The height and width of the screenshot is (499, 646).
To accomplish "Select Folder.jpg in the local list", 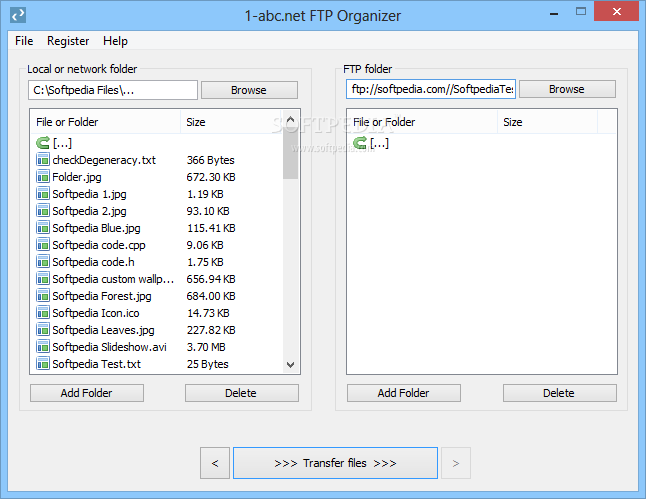I will pyautogui.click(x=77, y=177).
